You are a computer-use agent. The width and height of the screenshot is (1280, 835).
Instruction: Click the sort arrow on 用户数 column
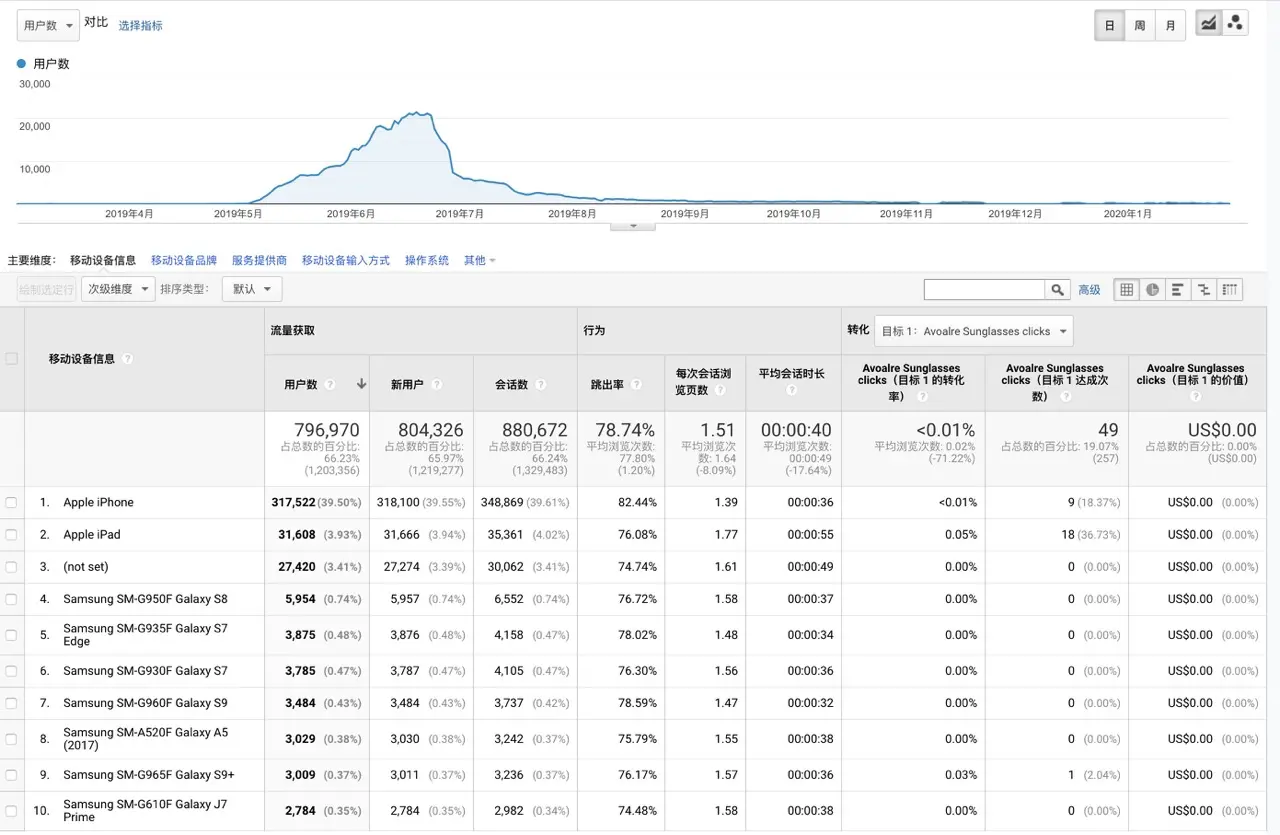point(361,384)
